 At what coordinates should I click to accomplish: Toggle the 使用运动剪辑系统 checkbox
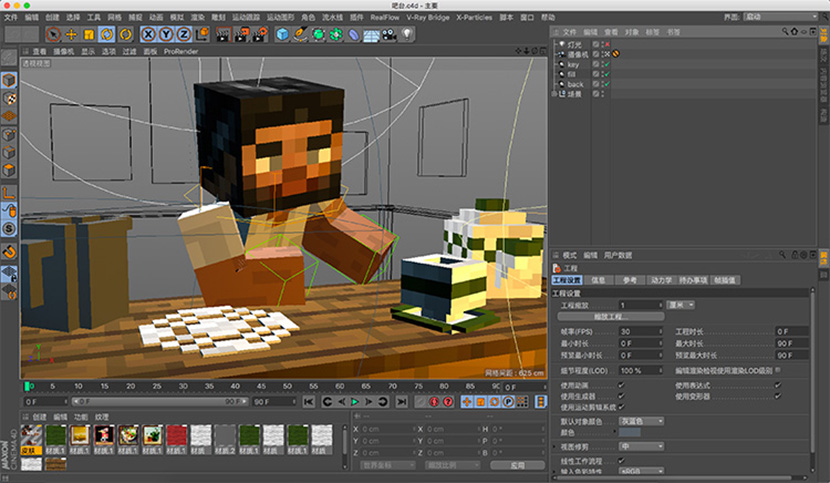(621, 407)
